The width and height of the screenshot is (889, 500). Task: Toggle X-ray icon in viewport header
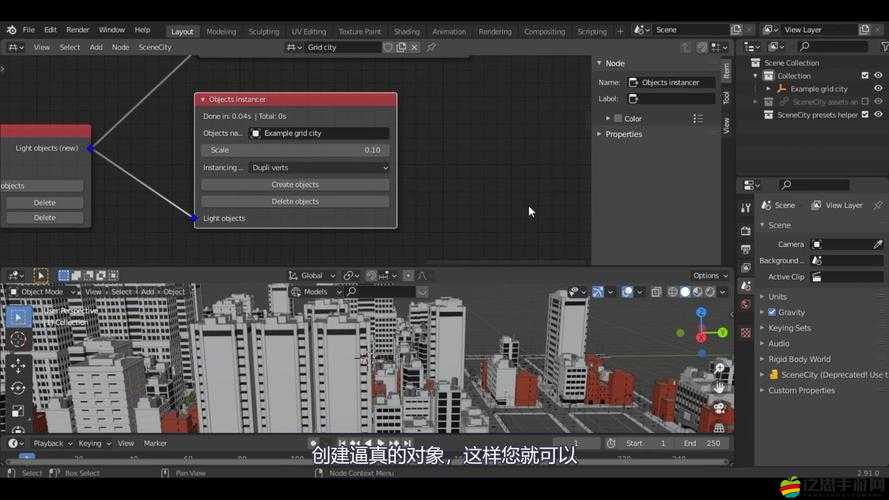656,291
